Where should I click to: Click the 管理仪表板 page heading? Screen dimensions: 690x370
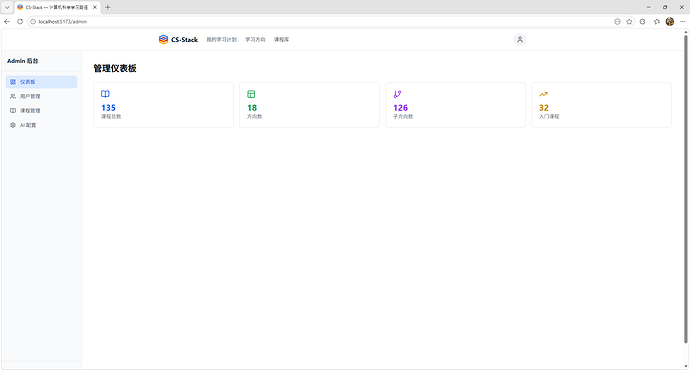115,68
